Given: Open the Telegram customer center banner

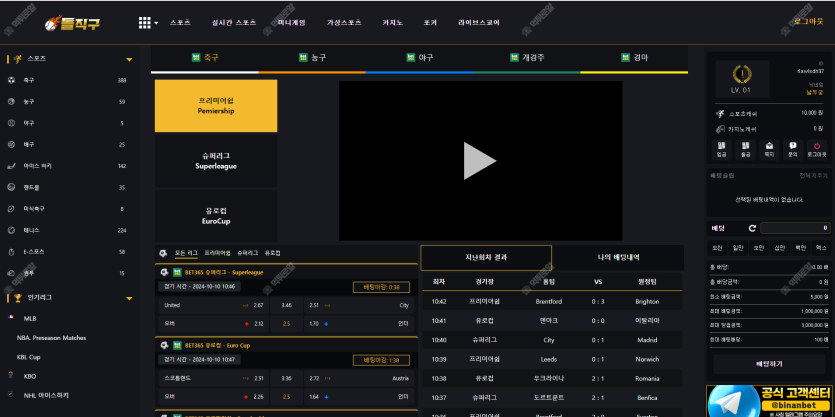Looking at the screenshot, I should pyautogui.click(x=770, y=400).
